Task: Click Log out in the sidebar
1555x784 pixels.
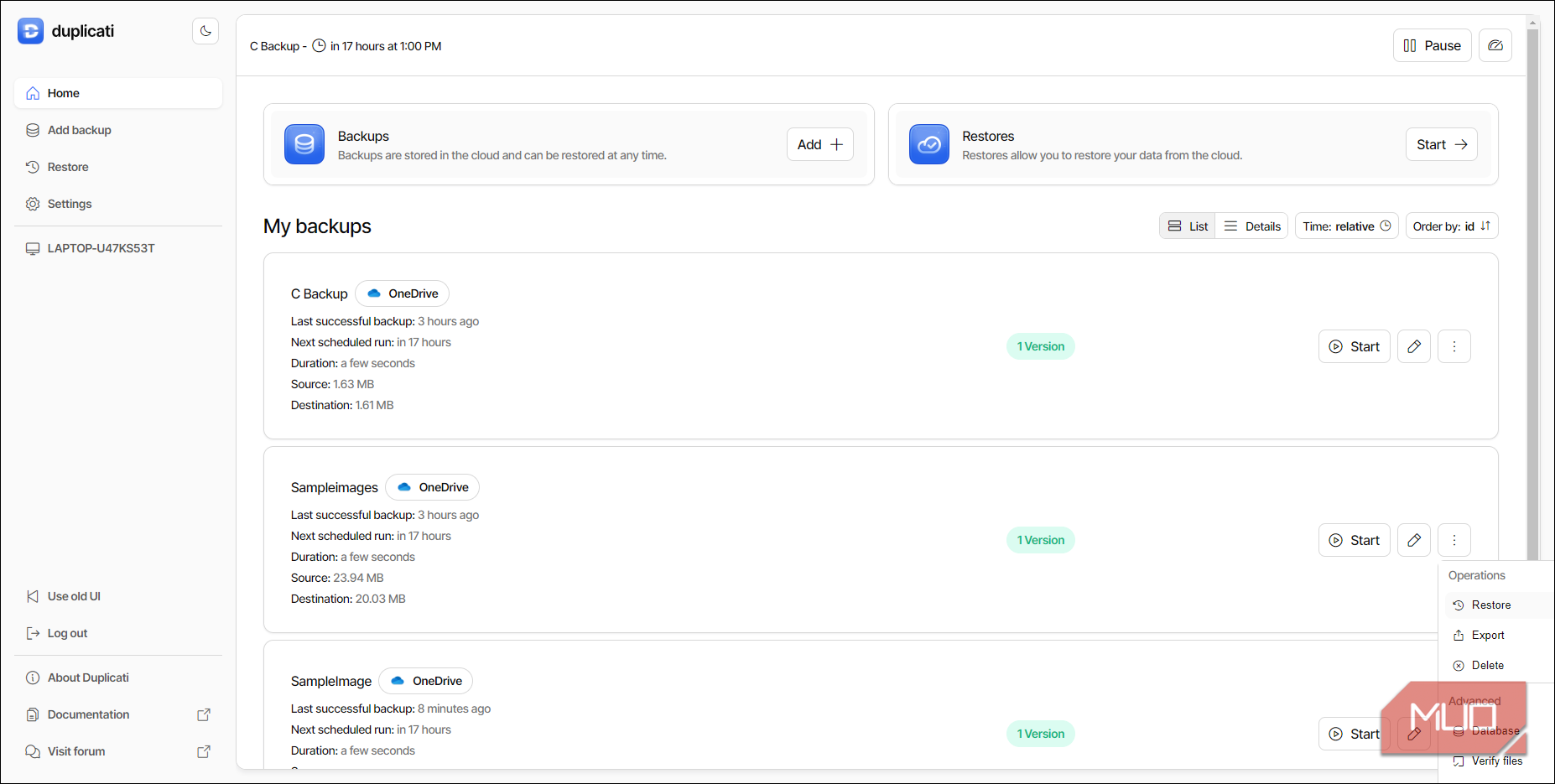Action: [118, 633]
